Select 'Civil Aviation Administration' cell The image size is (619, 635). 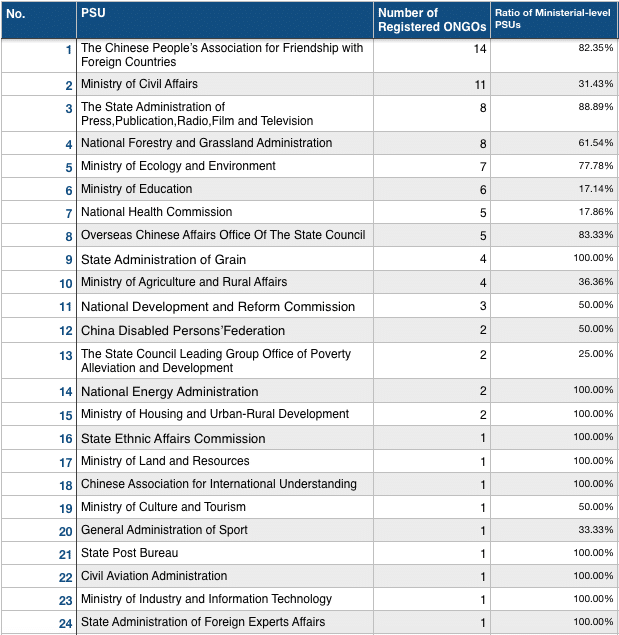pos(225,576)
